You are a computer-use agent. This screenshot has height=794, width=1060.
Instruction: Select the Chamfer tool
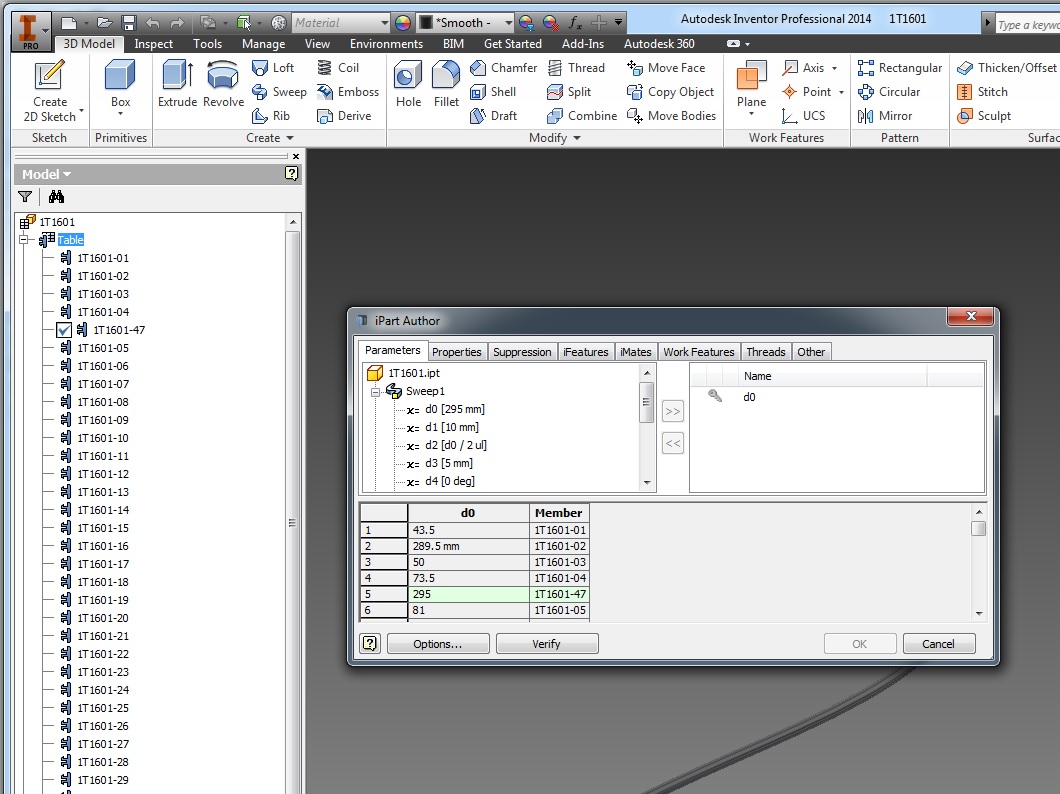(504, 68)
